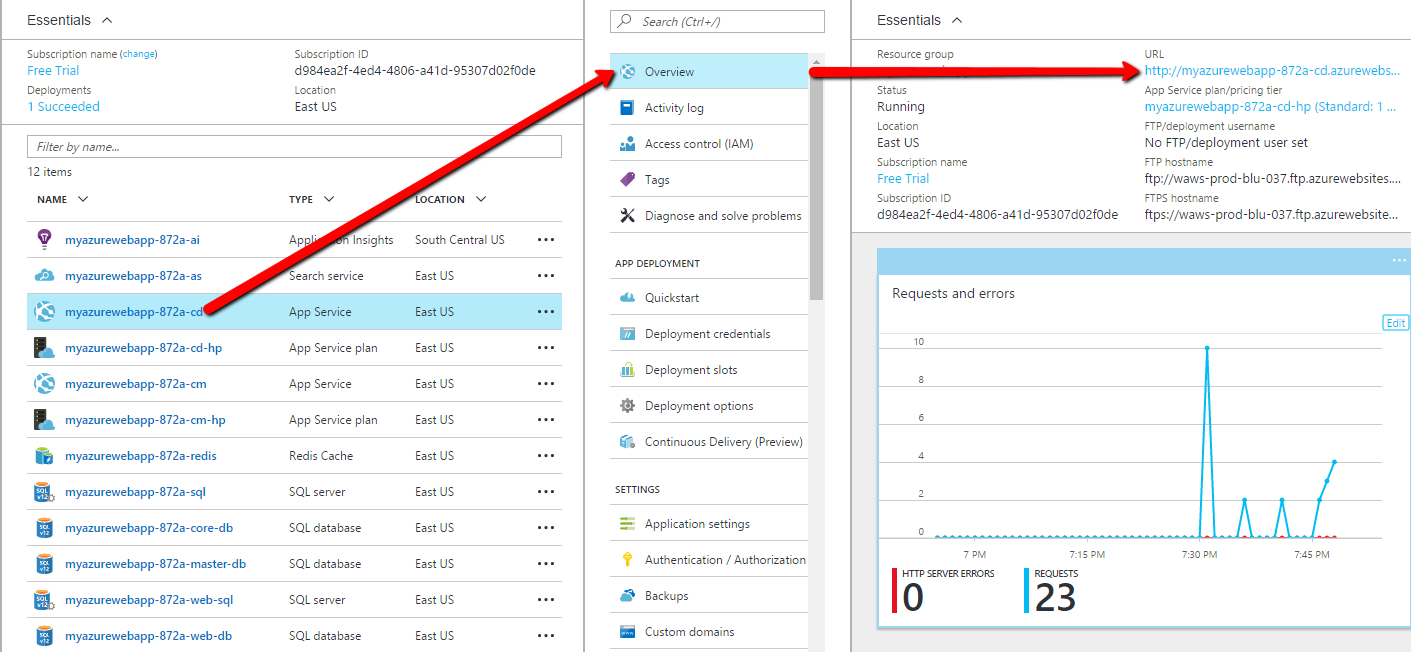This screenshot has width=1411, height=652.
Task: Go to Access control (IAM)
Action: 709,144
